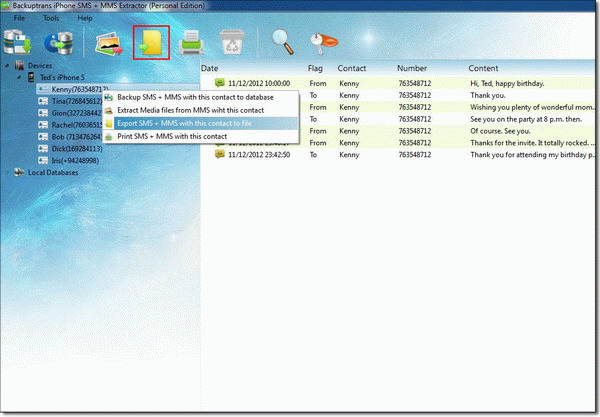Expand the Local Databases node
The height and width of the screenshot is (417, 600).
pos(7,172)
